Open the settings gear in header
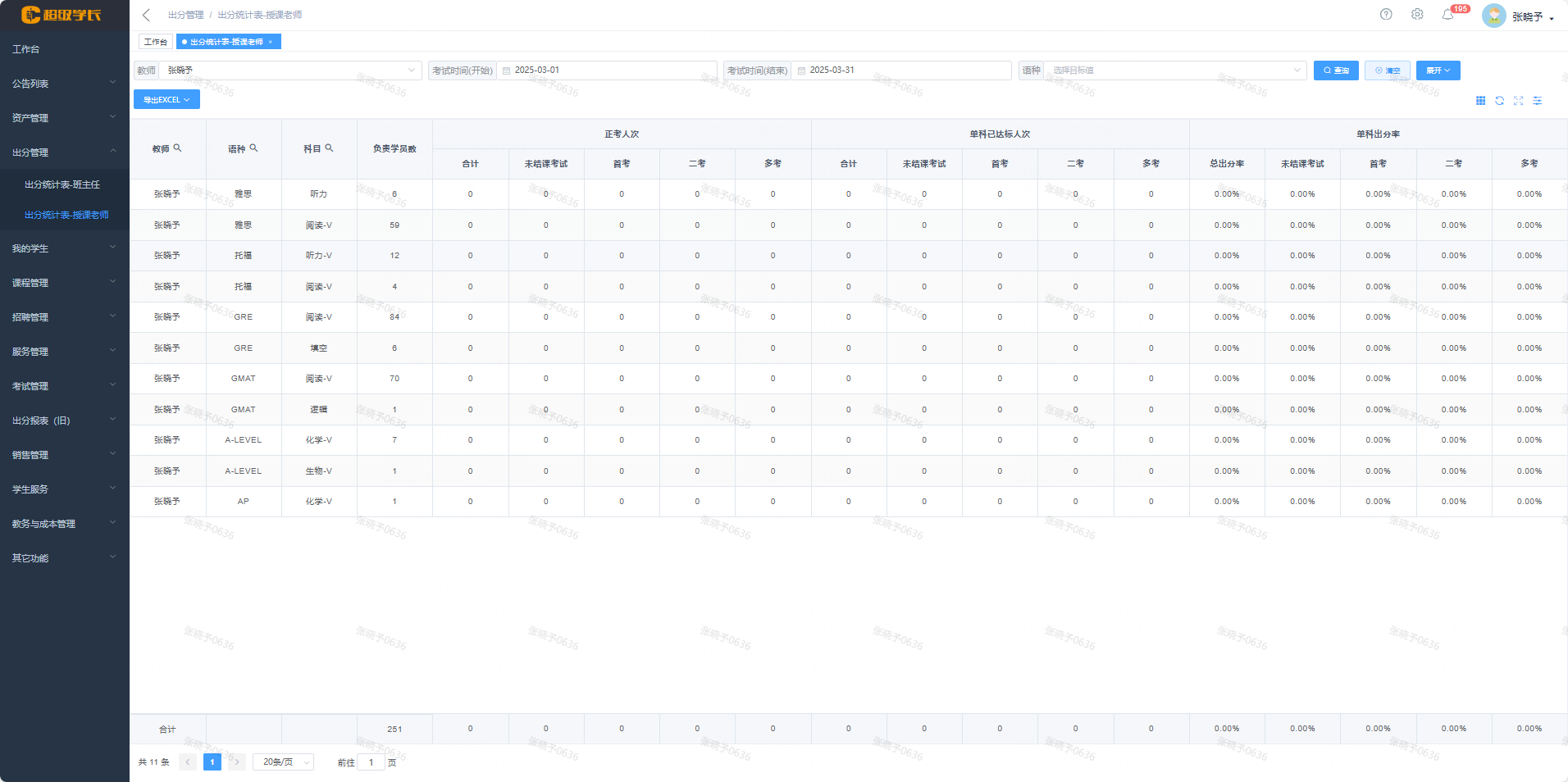Image resolution: width=1568 pixels, height=782 pixels. [1417, 15]
